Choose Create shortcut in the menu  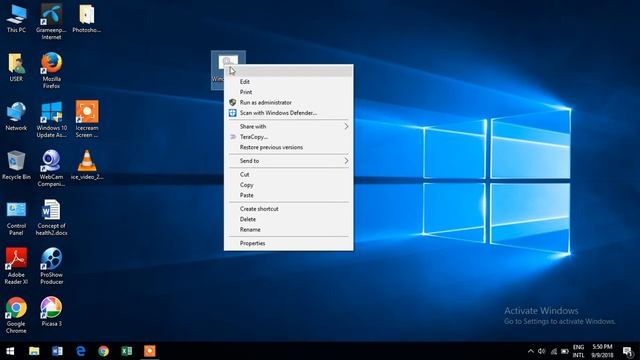pos(289,209)
